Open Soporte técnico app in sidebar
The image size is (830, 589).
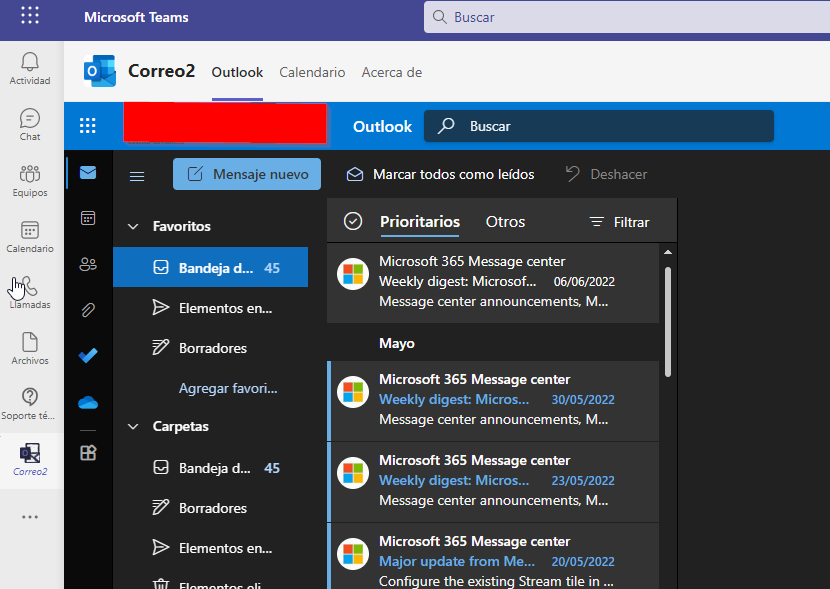30,405
